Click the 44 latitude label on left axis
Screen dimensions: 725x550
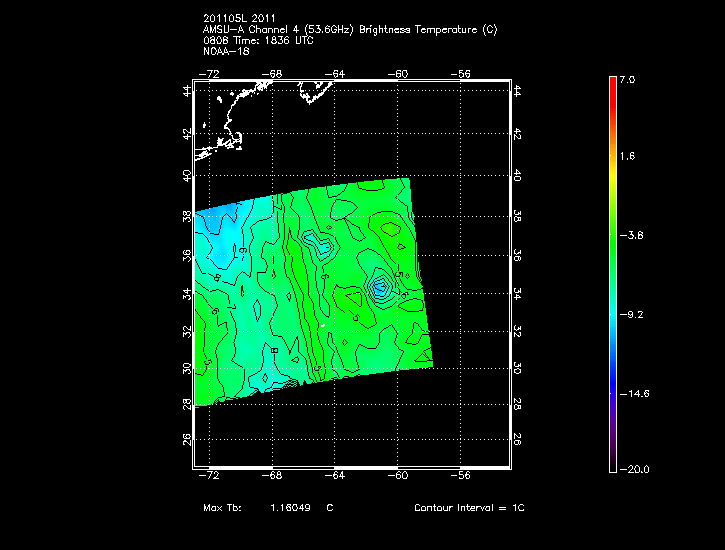tap(186, 91)
